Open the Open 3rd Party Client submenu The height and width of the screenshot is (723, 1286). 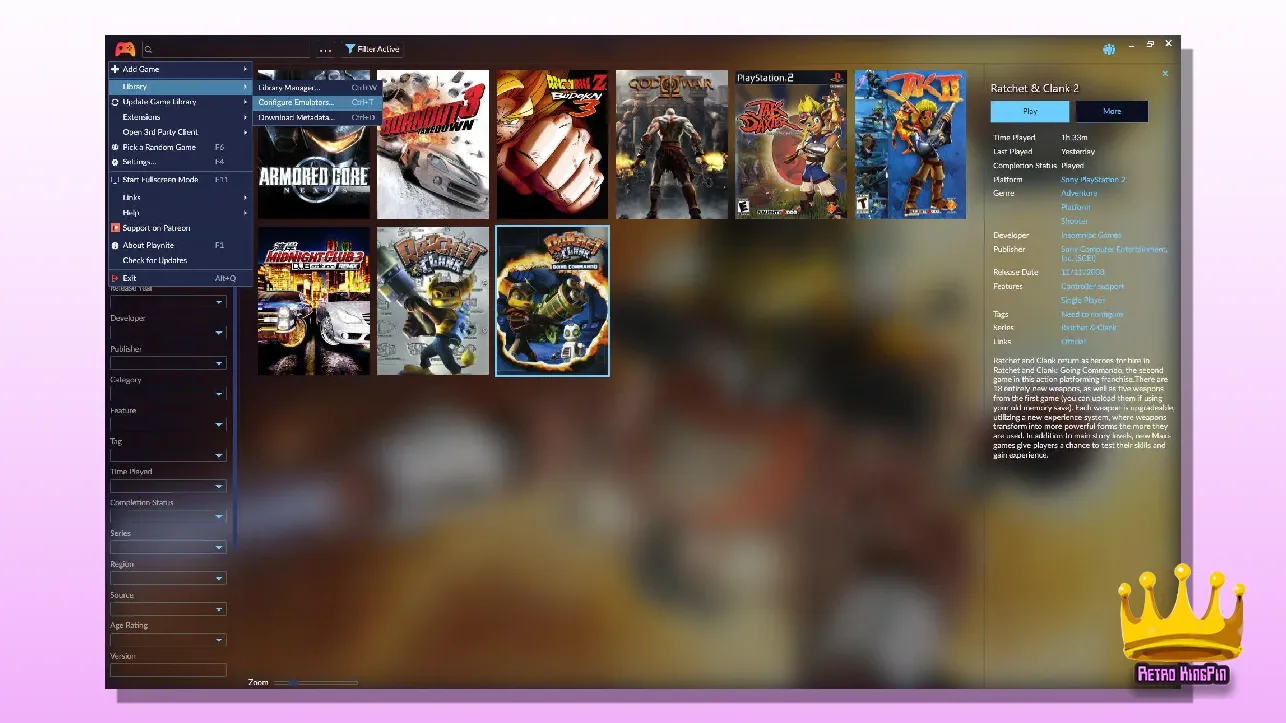[x=180, y=132]
